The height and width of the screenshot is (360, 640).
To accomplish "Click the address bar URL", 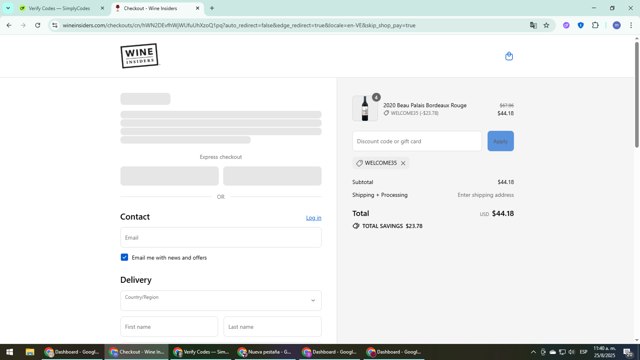I will coord(239,25).
